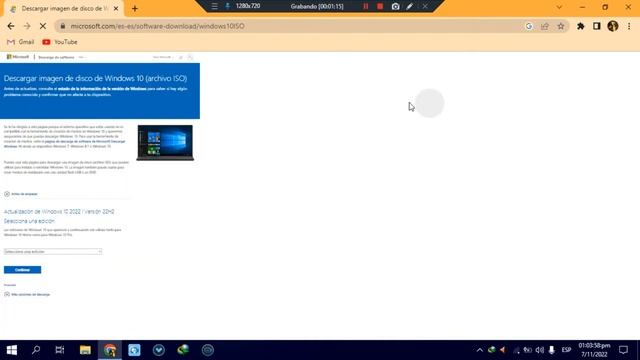Take a screenshot with the camera icon
The height and width of the screenshot is (360, 640).
point(395,6)
